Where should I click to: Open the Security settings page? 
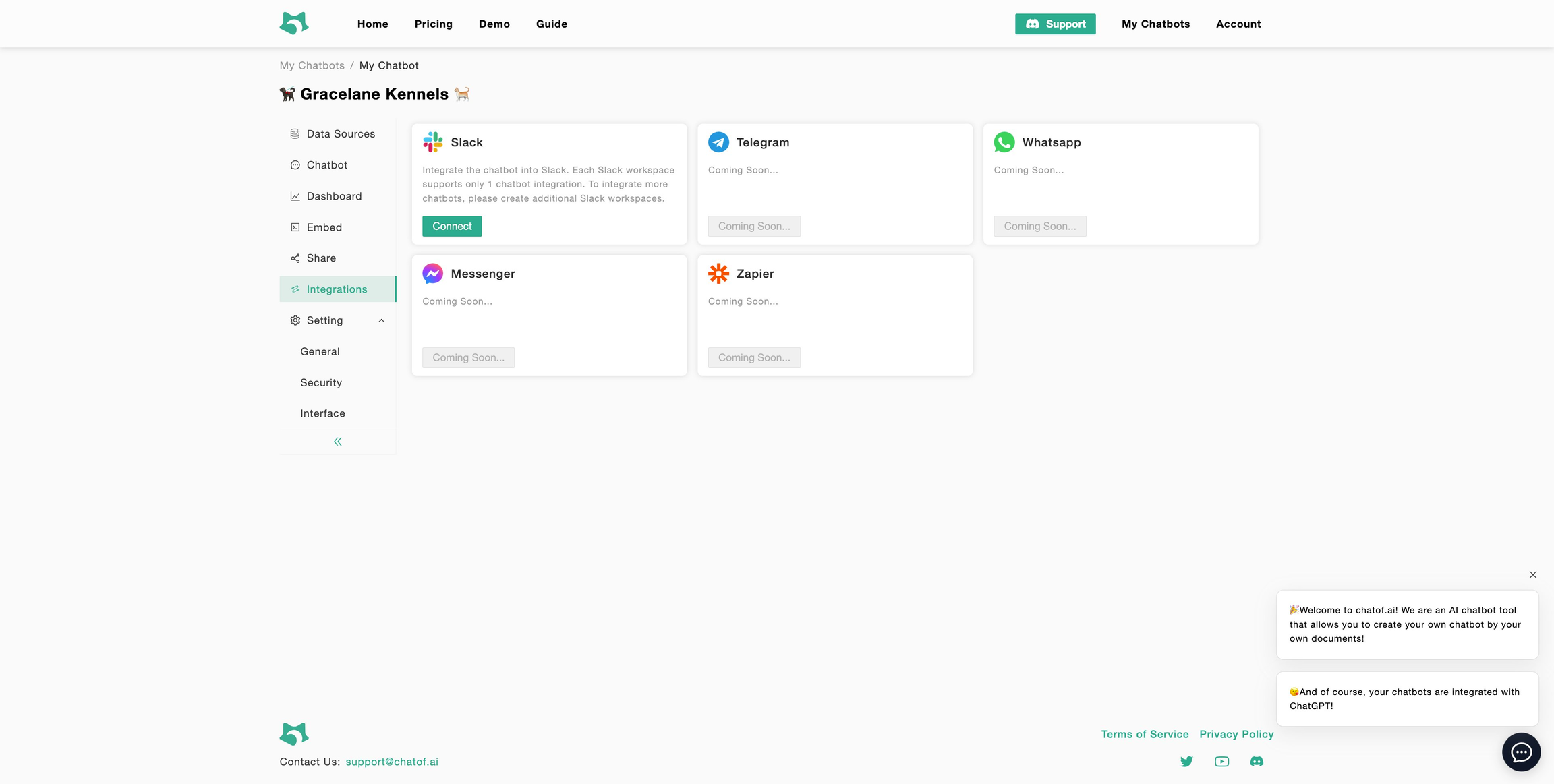[x=320, y=382]
